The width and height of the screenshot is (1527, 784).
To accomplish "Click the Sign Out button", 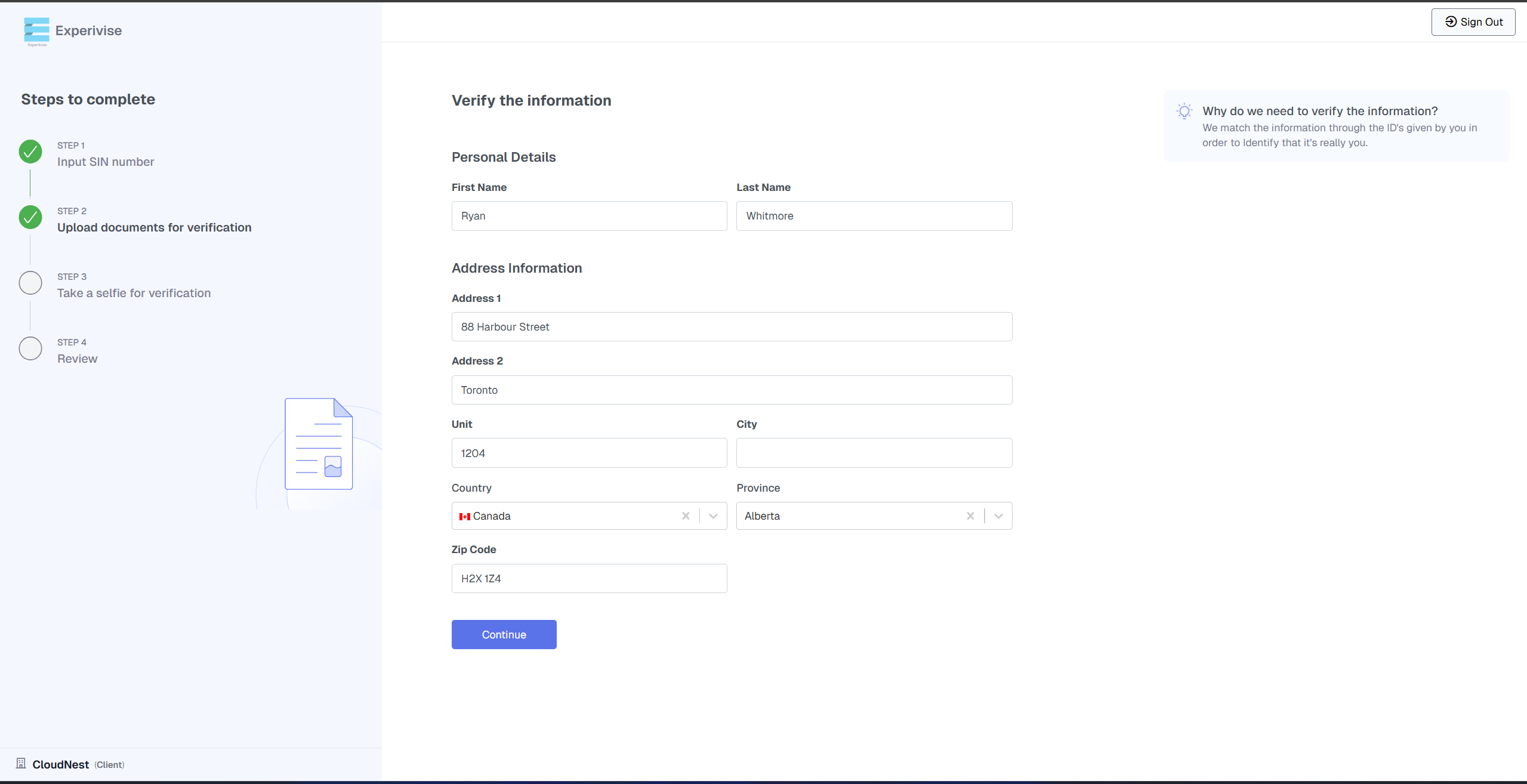I will (1473, 22).
